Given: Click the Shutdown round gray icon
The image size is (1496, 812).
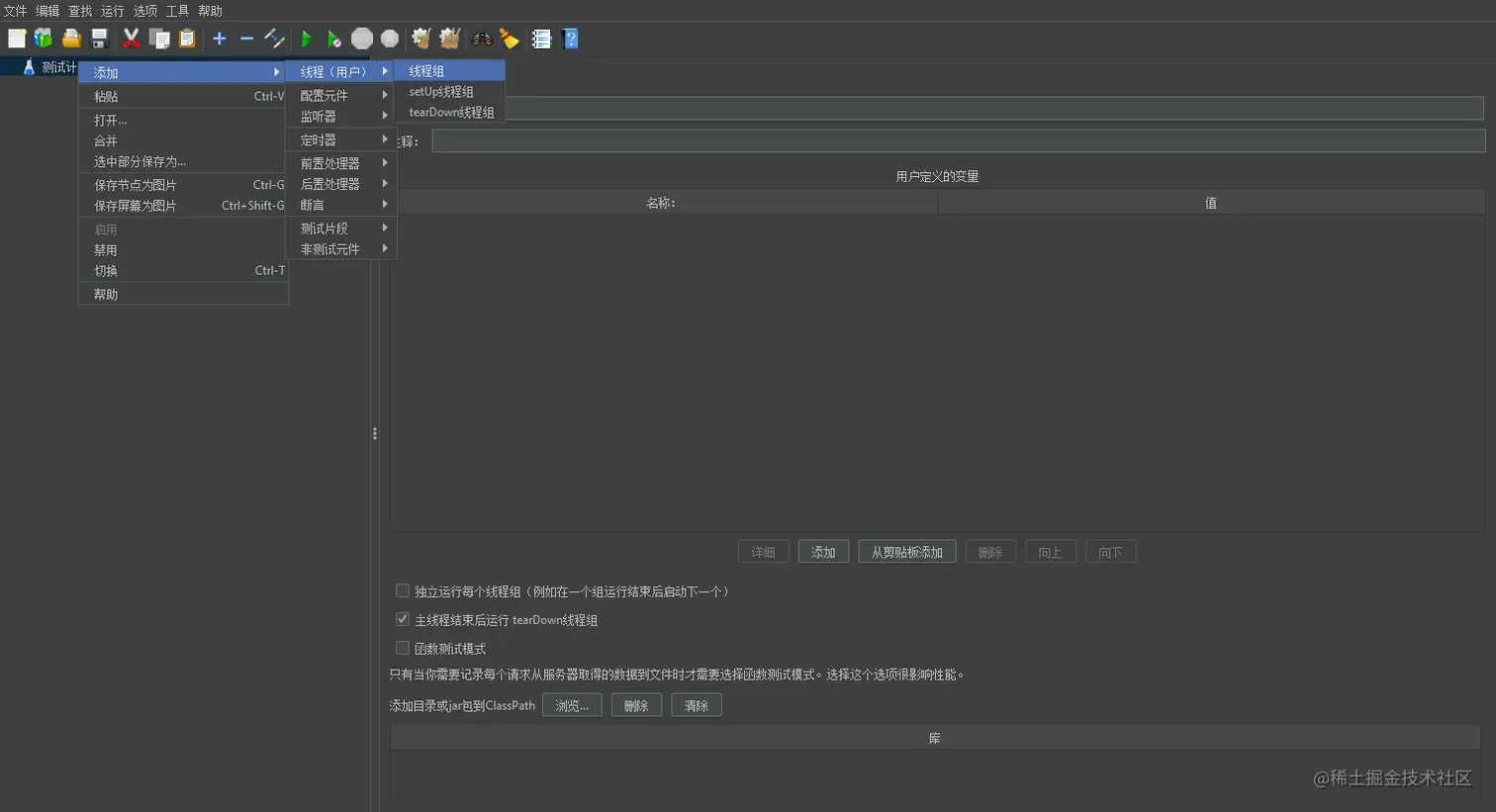Looking at the screenshot, I should click(x=390, y=39).
